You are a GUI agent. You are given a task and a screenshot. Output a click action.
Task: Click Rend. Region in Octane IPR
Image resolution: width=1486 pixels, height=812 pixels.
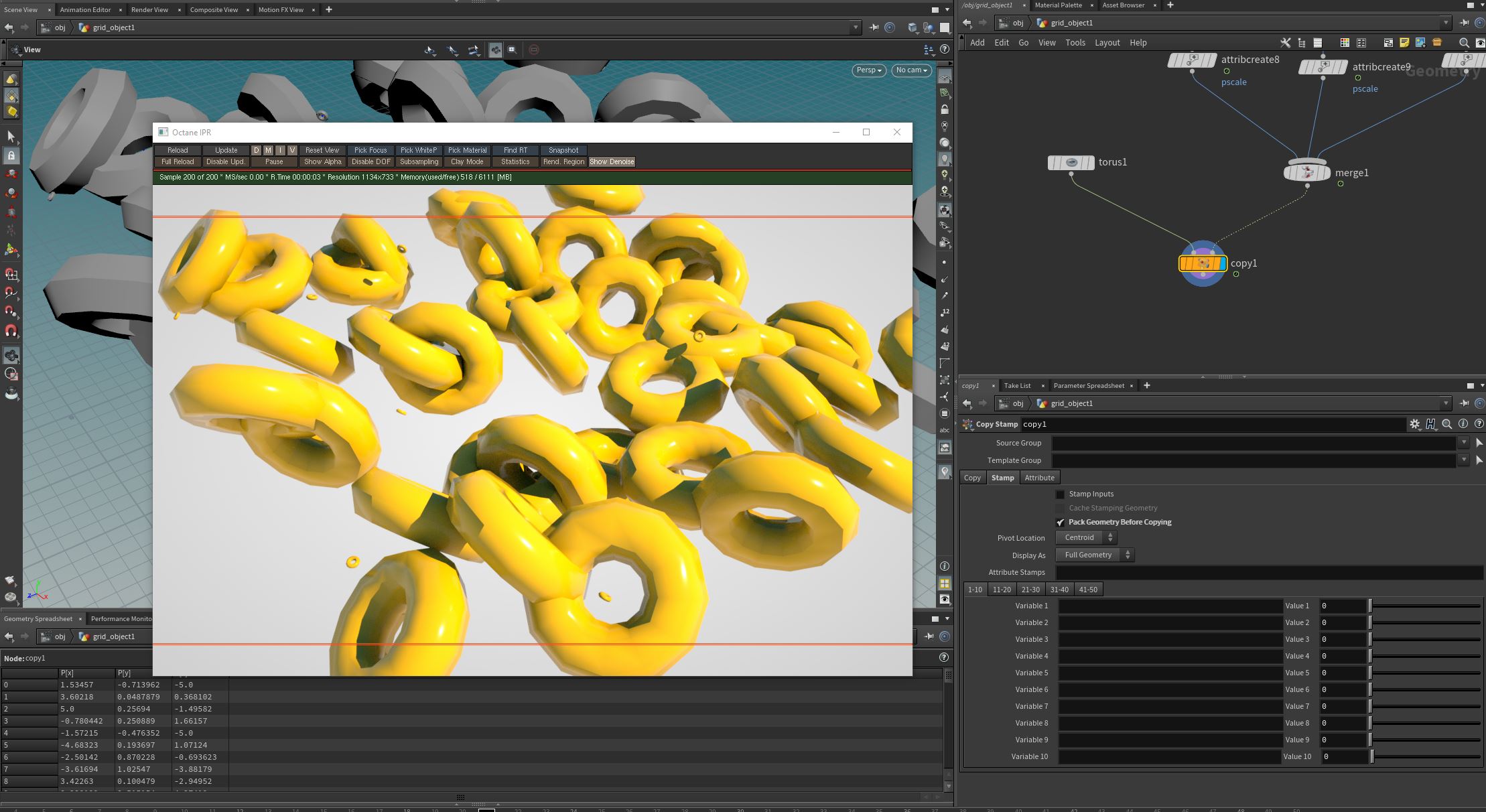coord(563,161)
